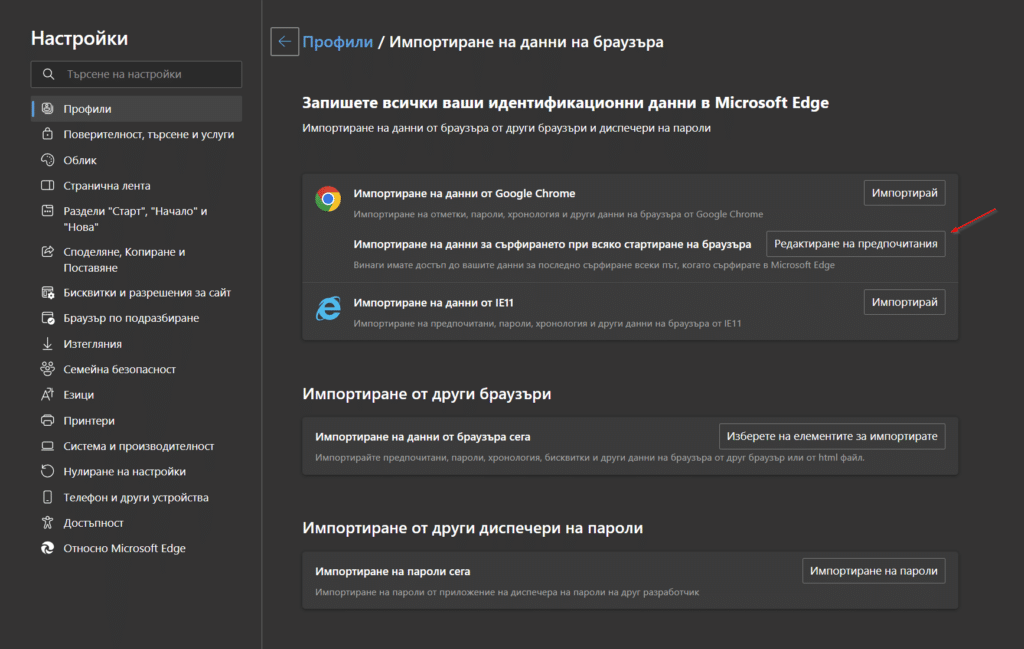
Task: Click text "Импортиране на пароли сега"
Action: click(392, 571)
